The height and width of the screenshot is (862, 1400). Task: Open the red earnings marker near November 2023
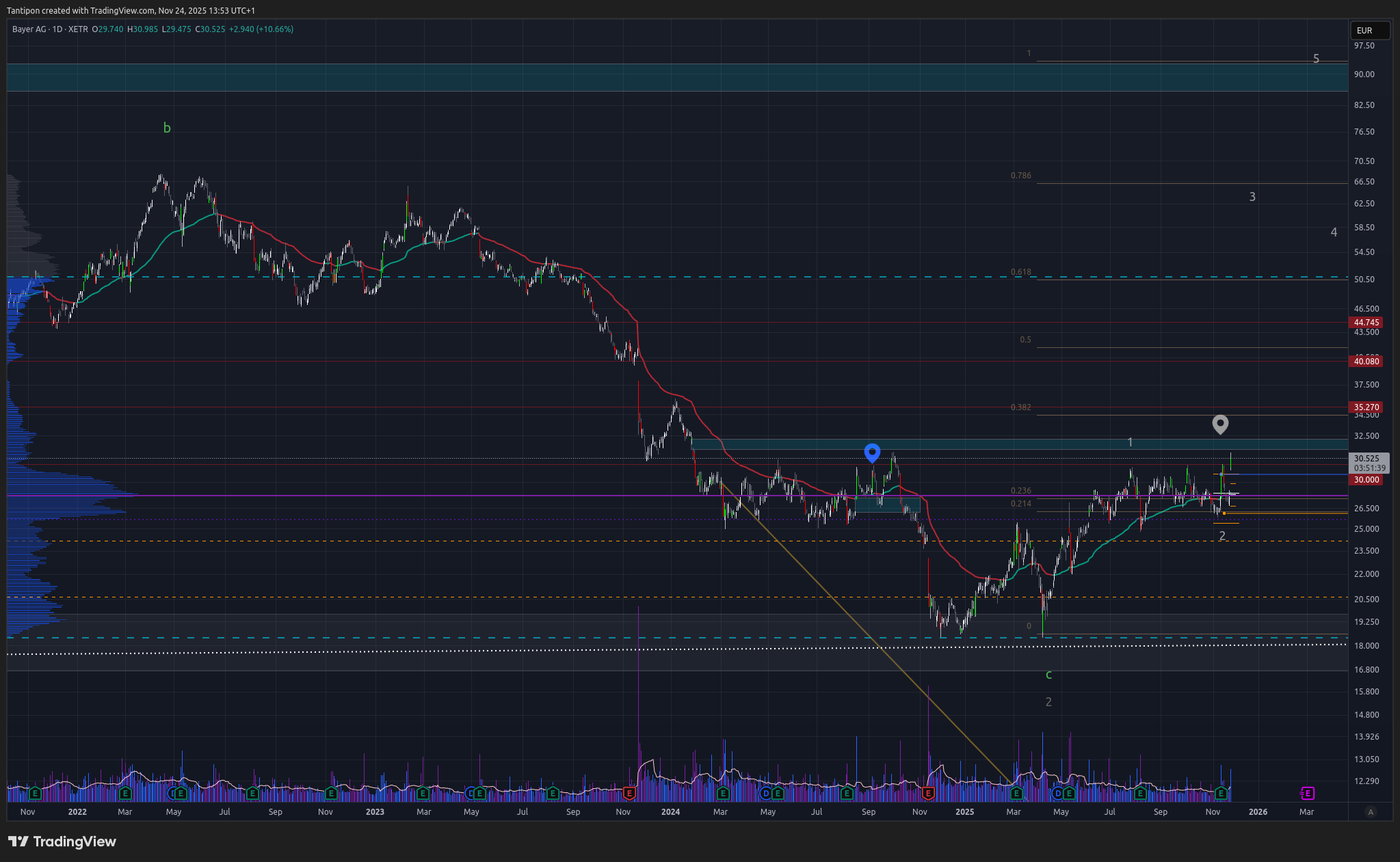(629, 793)
